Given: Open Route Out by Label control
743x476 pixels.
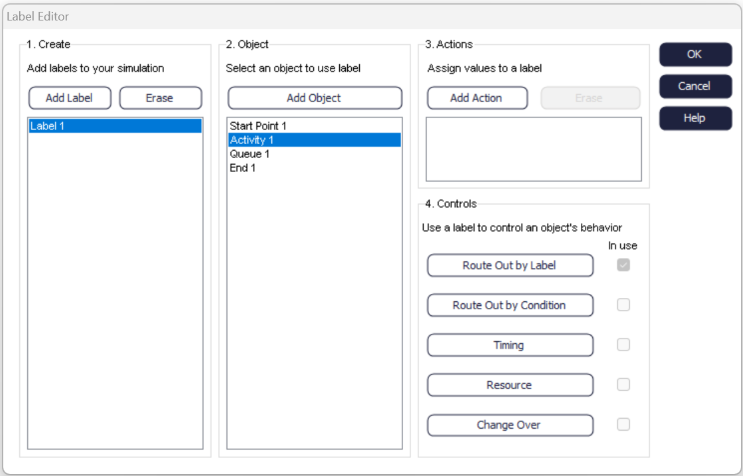Looking at the screenshot, I should click(510, 265).
